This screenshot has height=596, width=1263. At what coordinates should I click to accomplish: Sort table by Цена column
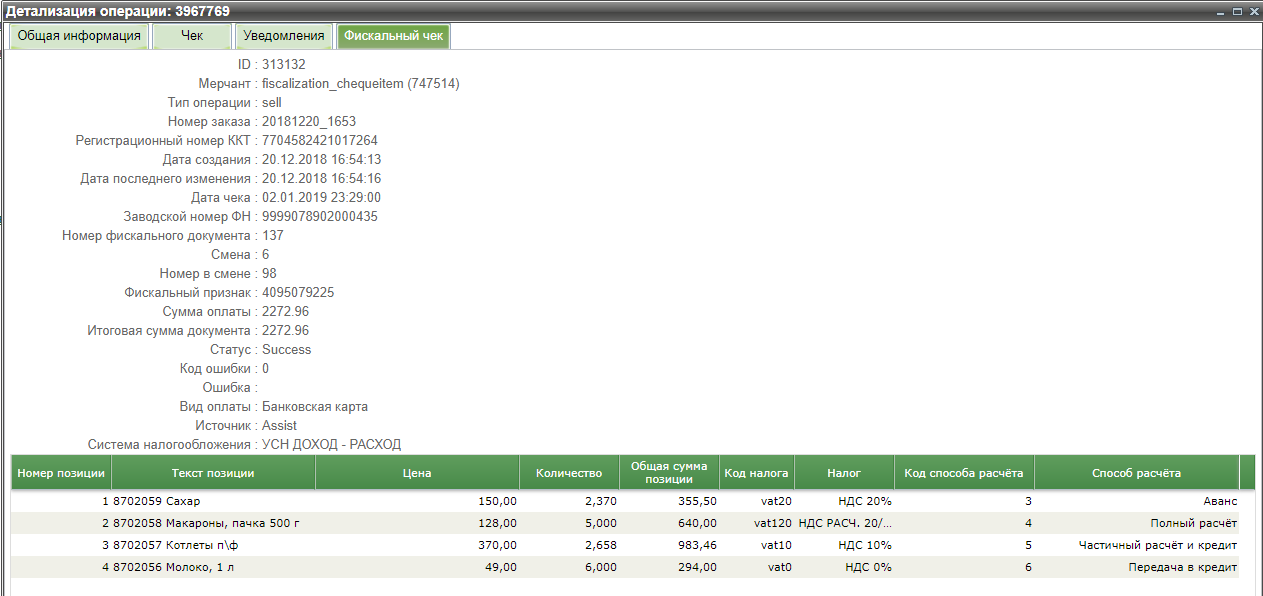(417, 473)
